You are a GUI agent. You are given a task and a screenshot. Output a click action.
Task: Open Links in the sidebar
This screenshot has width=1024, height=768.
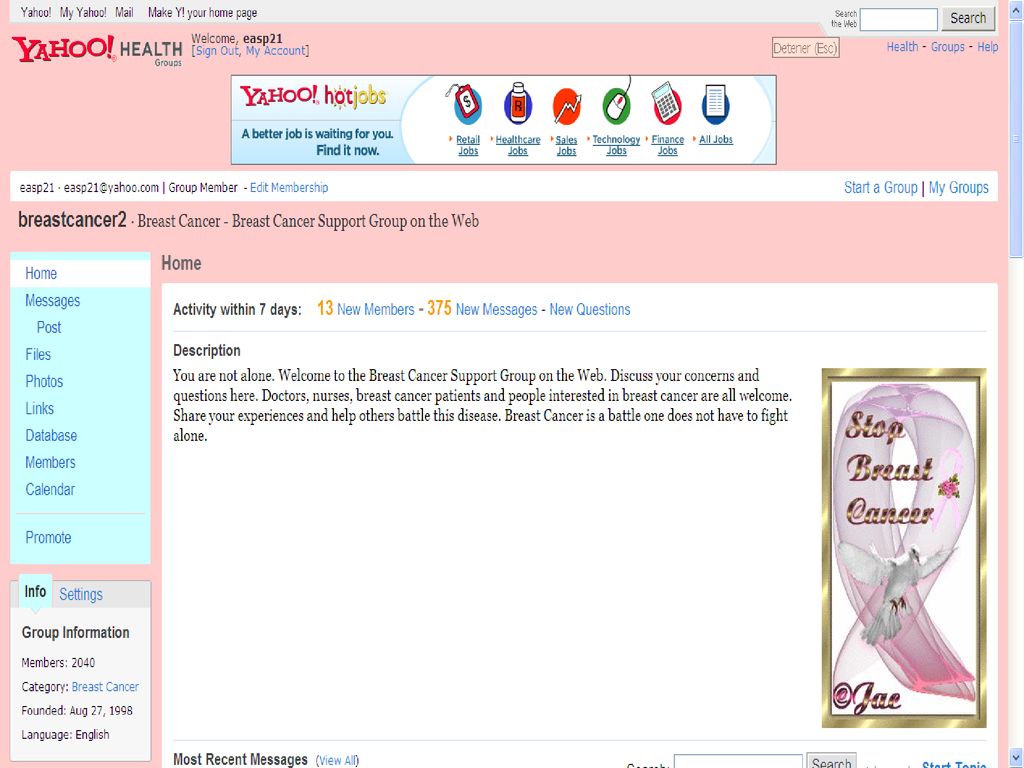coord(39,408)
